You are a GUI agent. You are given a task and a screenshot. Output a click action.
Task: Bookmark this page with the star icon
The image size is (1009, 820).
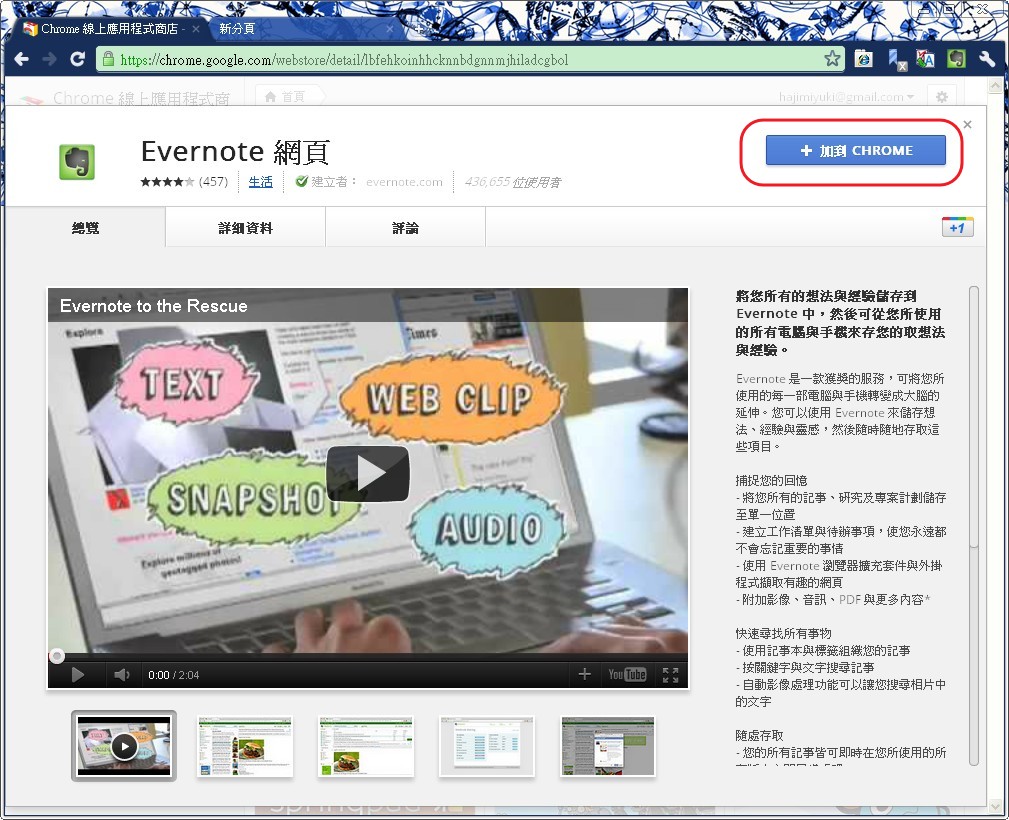832,59
